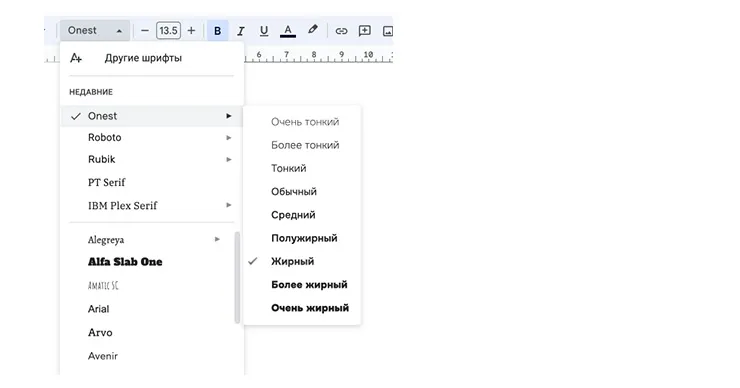740x388 pixels.
Task: Click the ruler at mark 10
Action: 369,55
